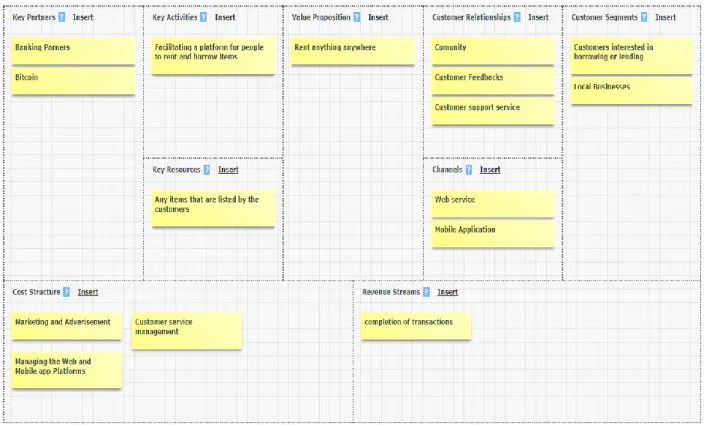Insert a note into Key Partners
Screen dimensions: 704x425
(83, 17)
